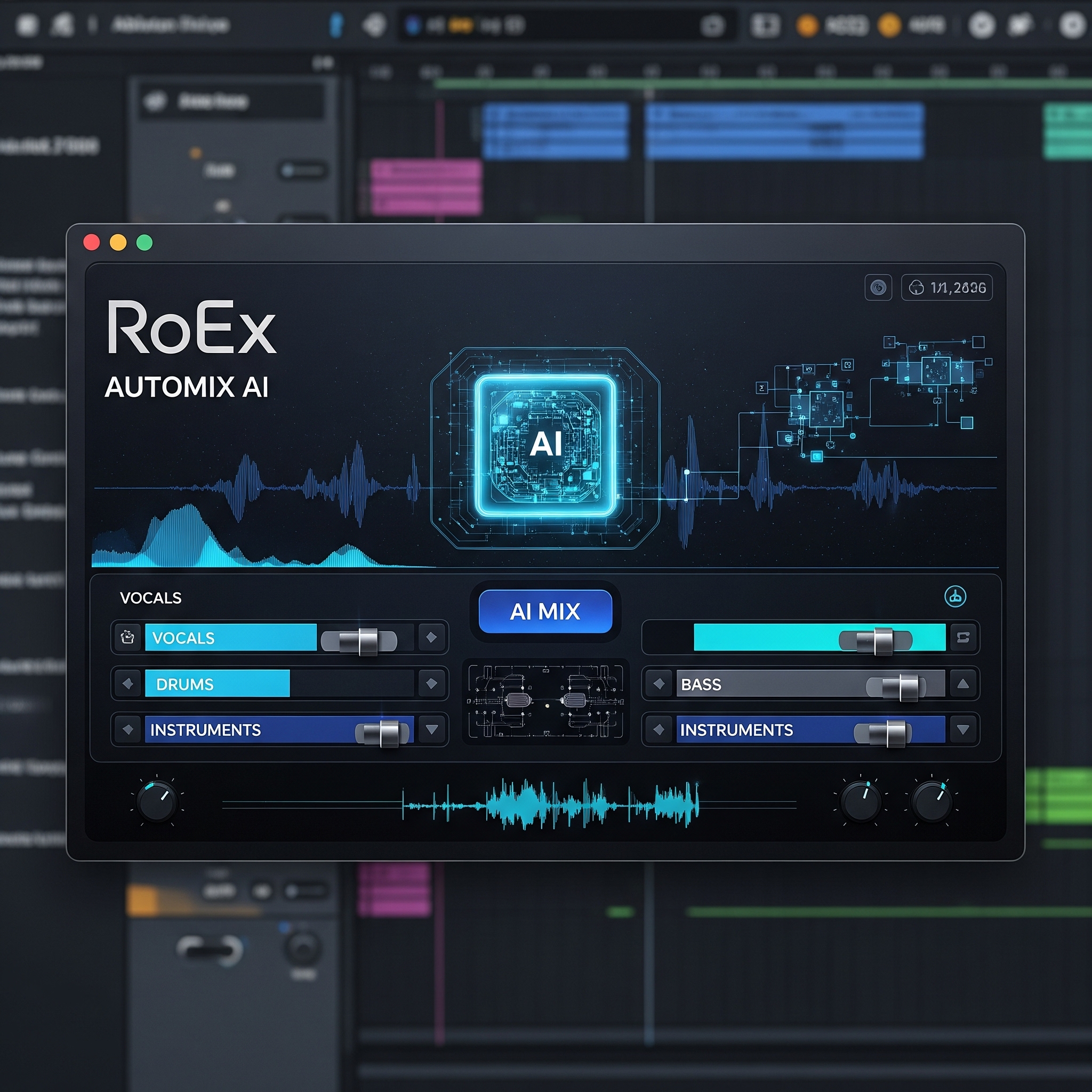
Task: Click the INSTRUMENTS label under the DRUMS row
Action: pos(205,730)
